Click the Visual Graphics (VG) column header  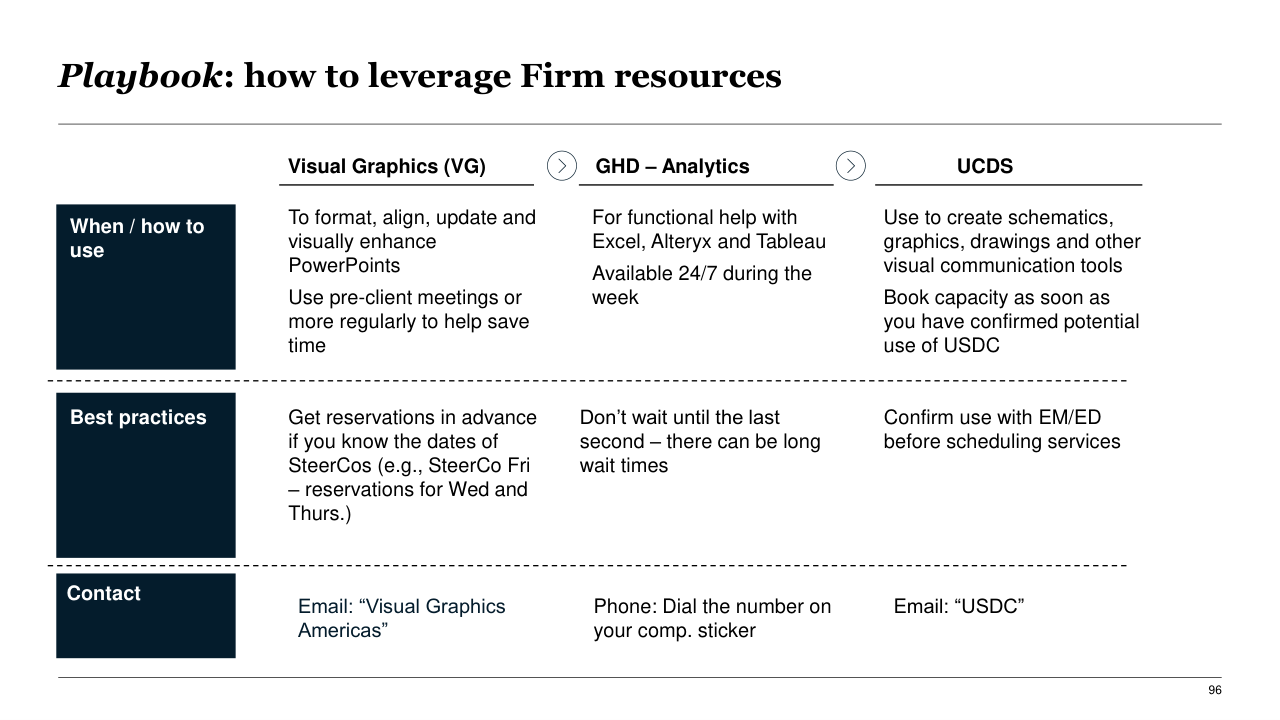click(x=387, y=167)
